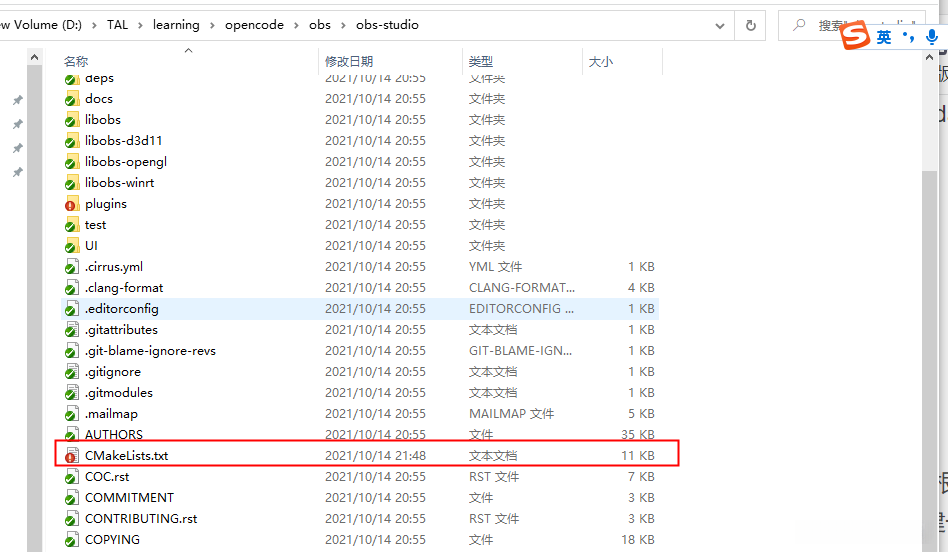
Task: Click the plugins folder icon with red badge
Action: click(72, 204)
